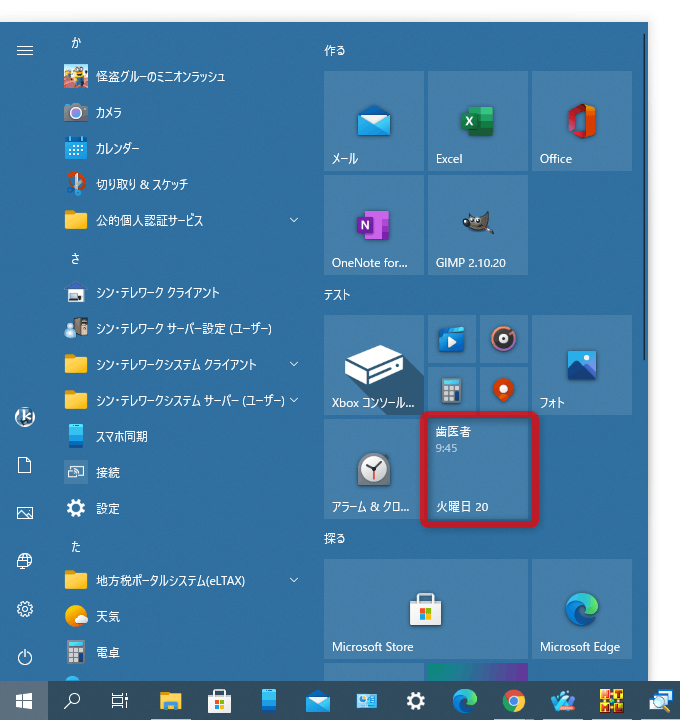The image size is (680, 720).
Task: Open アラーム & クロック tile
Action: point(374,469)
